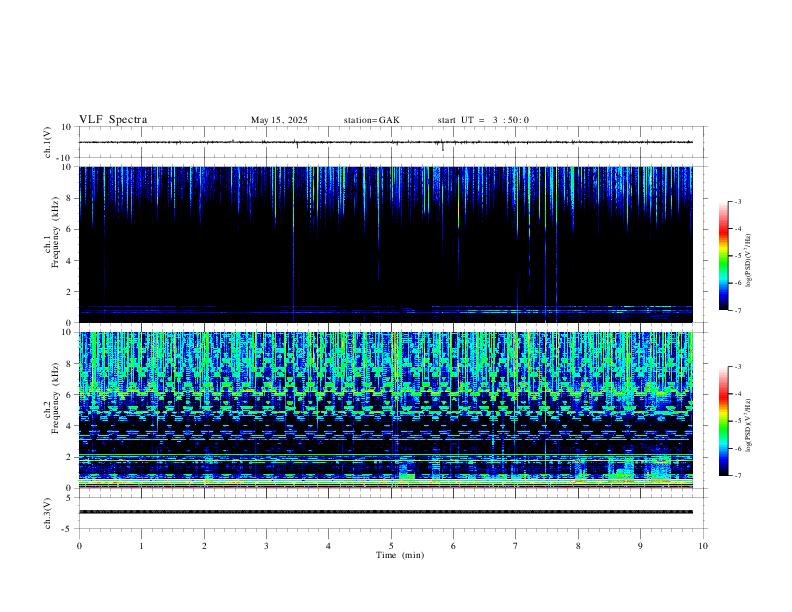Click the "-5" label on ch.1 colorbar
This screenshot has width=792, height=612.
(x=738, y=256)
